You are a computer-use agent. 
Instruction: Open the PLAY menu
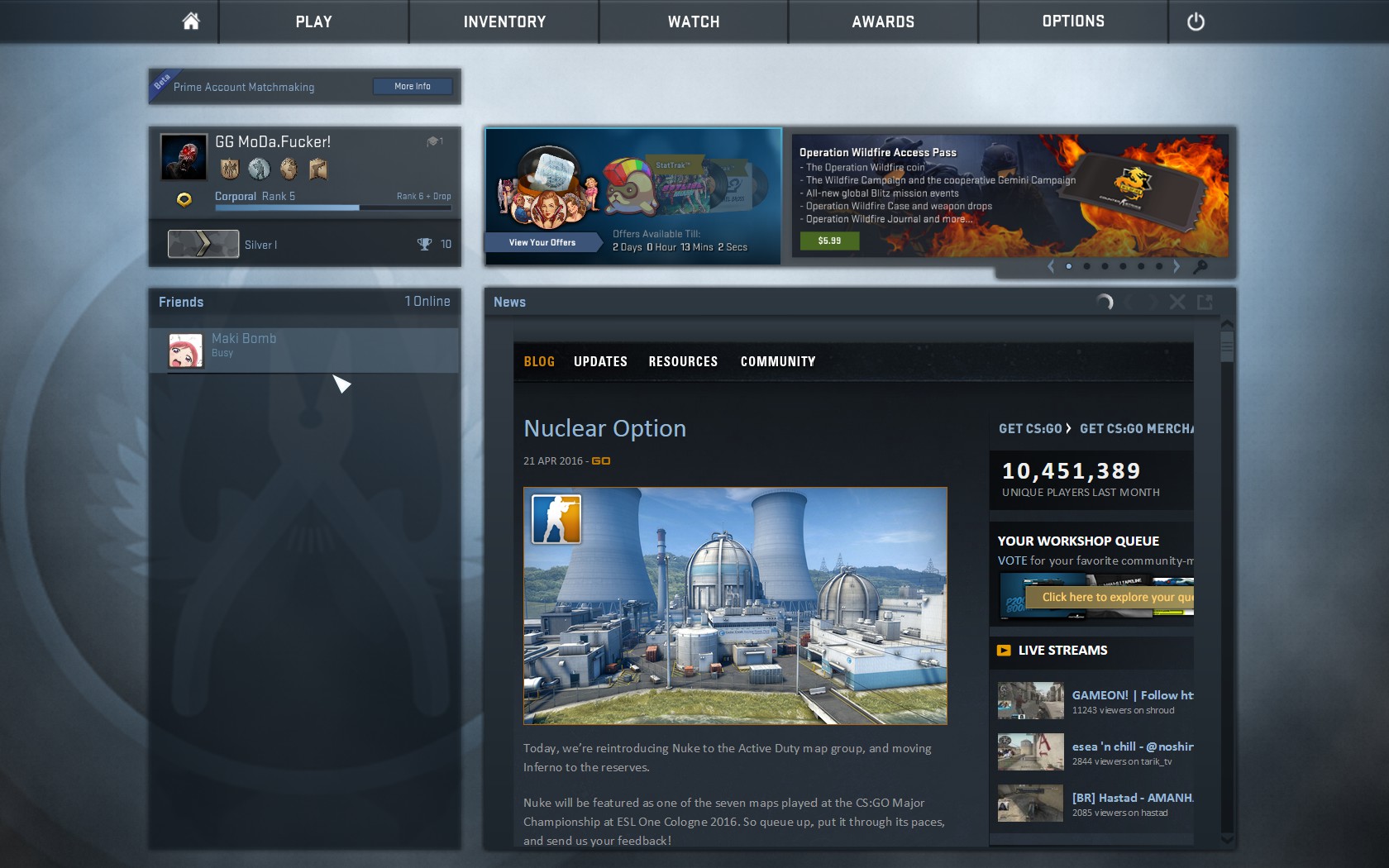click(x=314, y=21)
